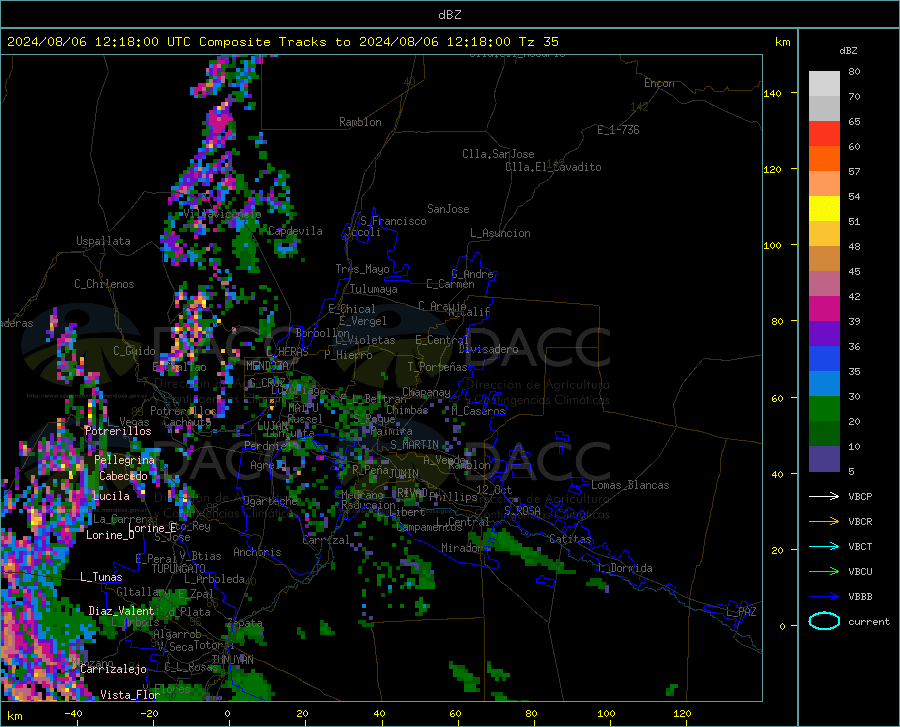The height and width of the screenshot is (727, 900).
Task: Click the 'Divisadero' map label
Action: pyautogui.click(x=488, y=349)
